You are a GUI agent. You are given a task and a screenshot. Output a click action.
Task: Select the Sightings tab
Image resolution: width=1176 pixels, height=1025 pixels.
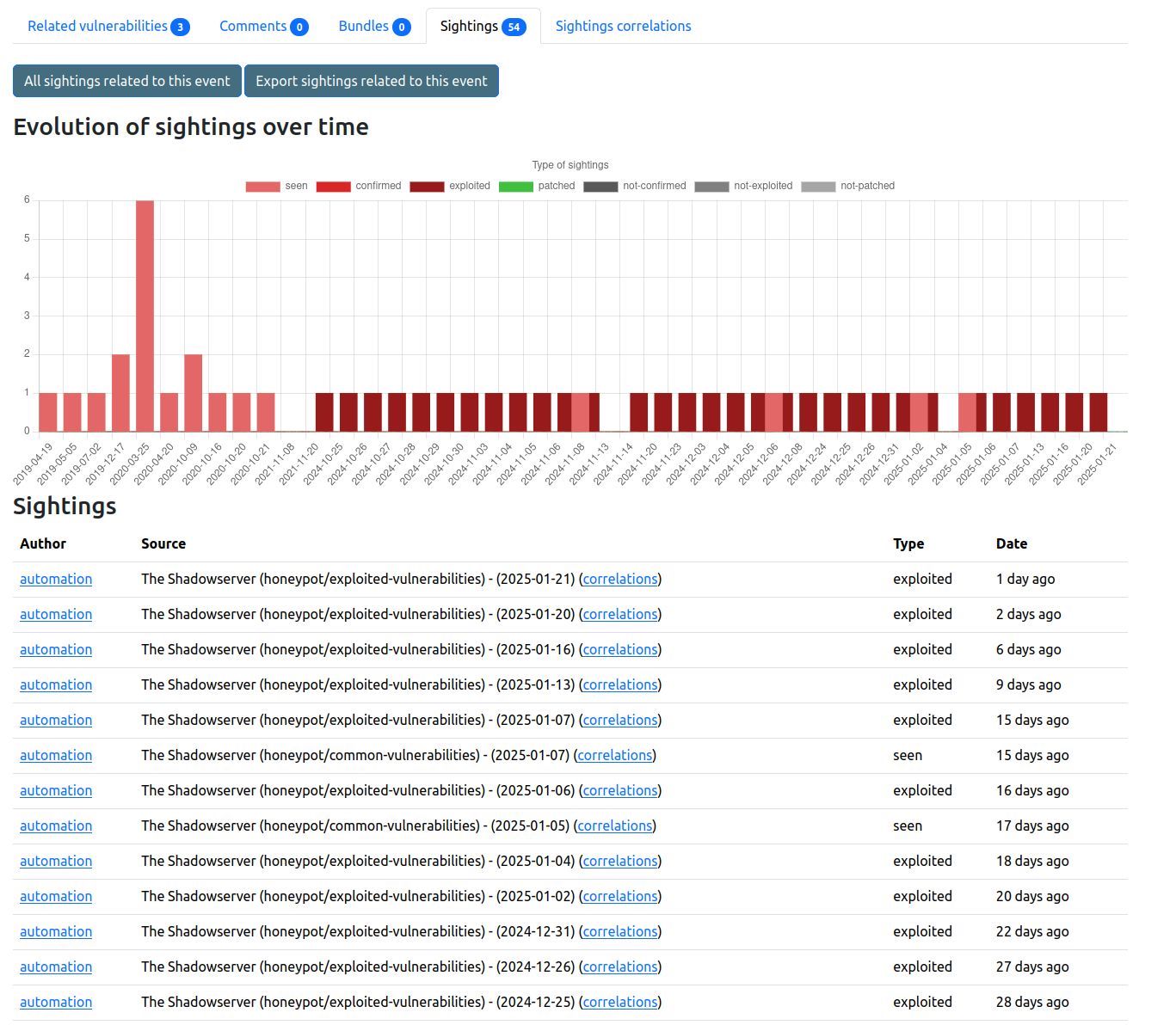pyautogui.click(x=483, y=26)
